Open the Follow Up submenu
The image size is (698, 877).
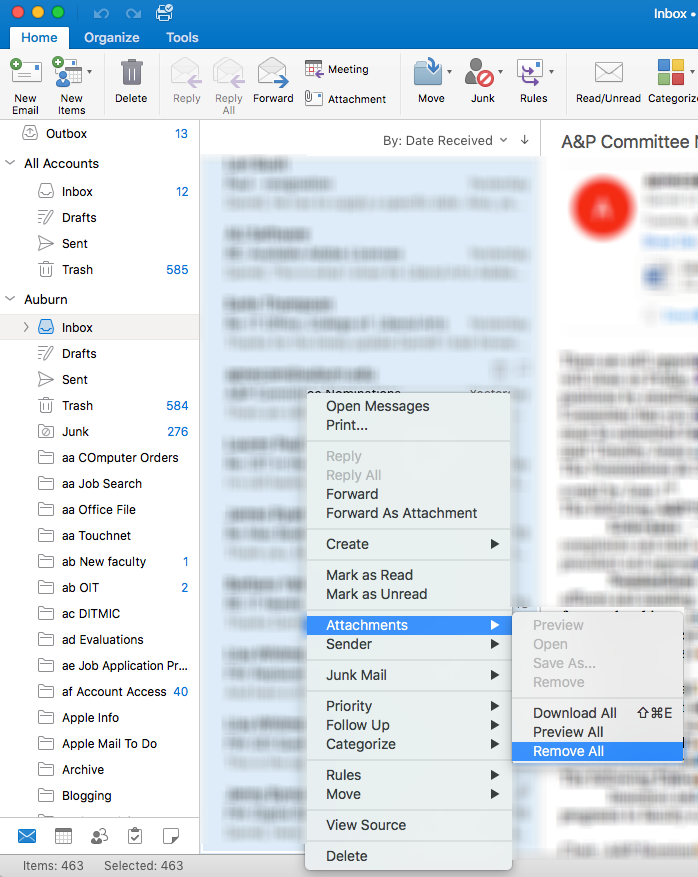tap(409, 725)
